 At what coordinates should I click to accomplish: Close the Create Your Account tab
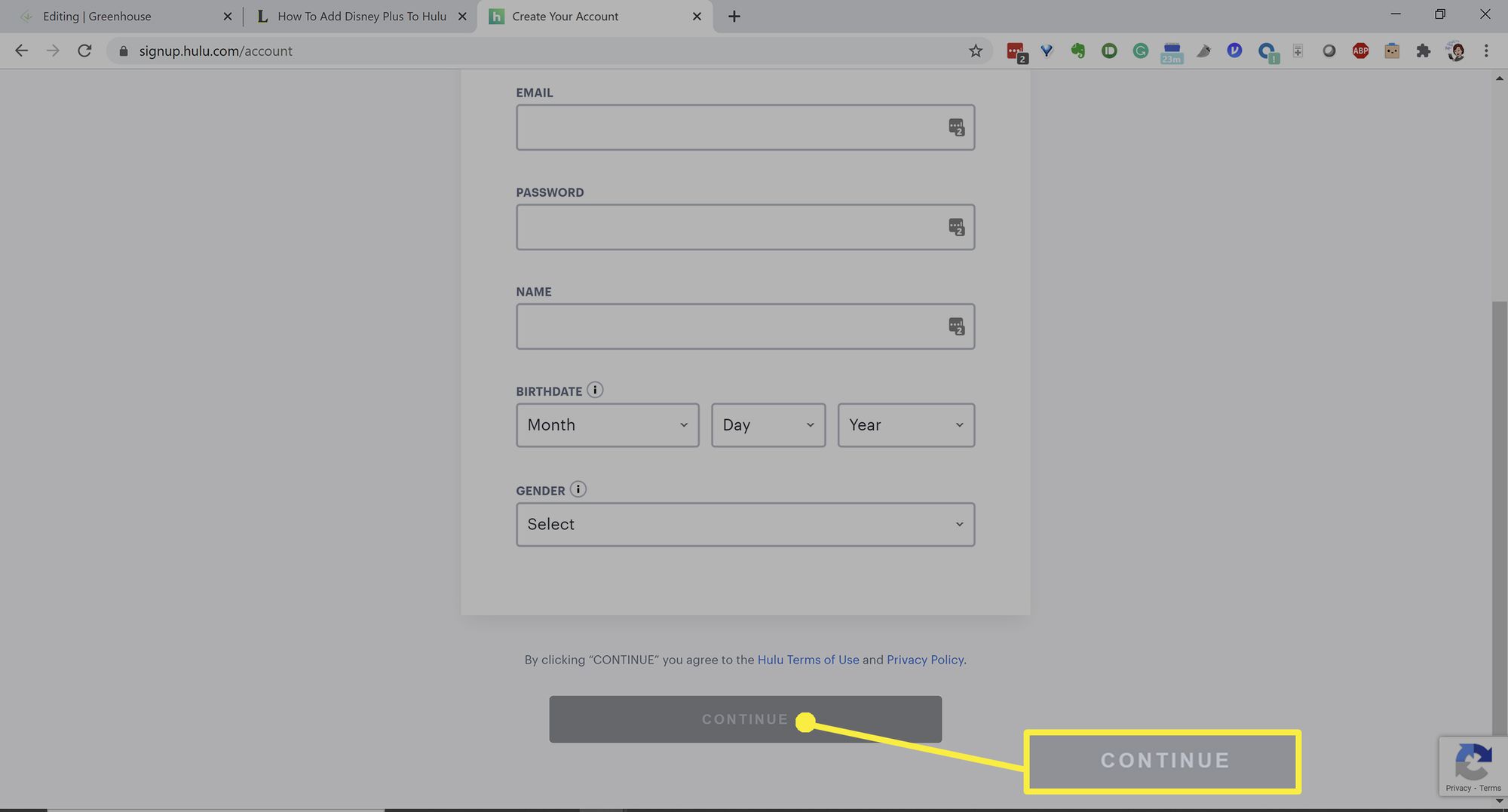(x=697, y=16)
